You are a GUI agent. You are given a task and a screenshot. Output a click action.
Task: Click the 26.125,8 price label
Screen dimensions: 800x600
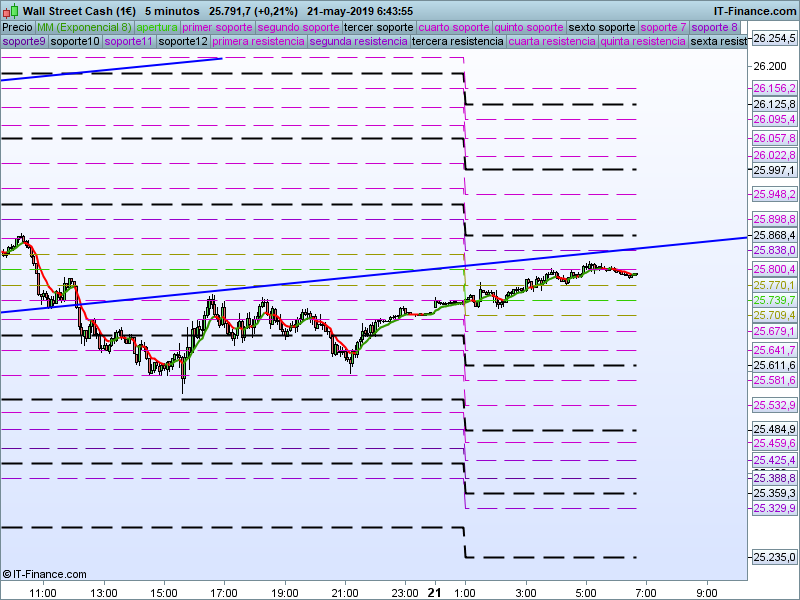tap(774, 104)
